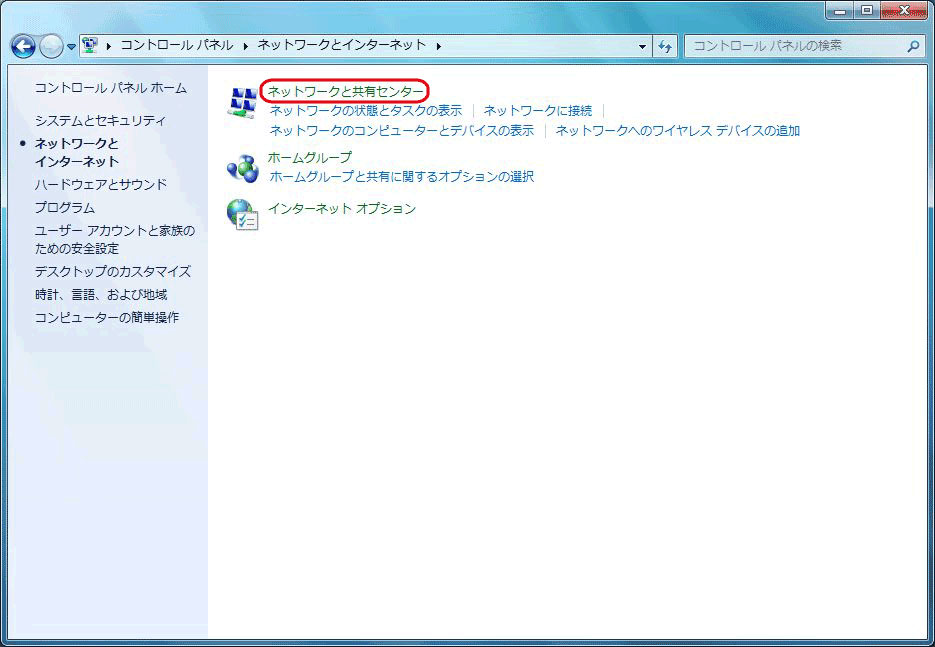Expand breadcrumb arrow after コントロール パネル
This screenshot has width=935, height=647.
(x=246, y=46)
